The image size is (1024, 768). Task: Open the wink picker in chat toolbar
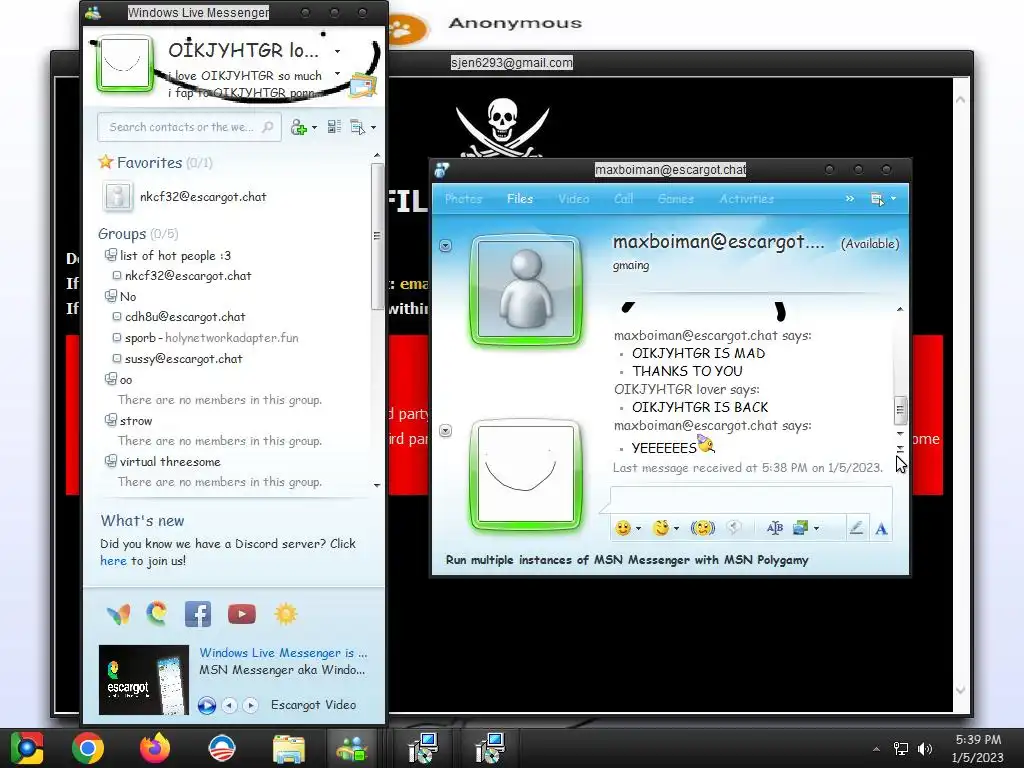tap(661, 528)
